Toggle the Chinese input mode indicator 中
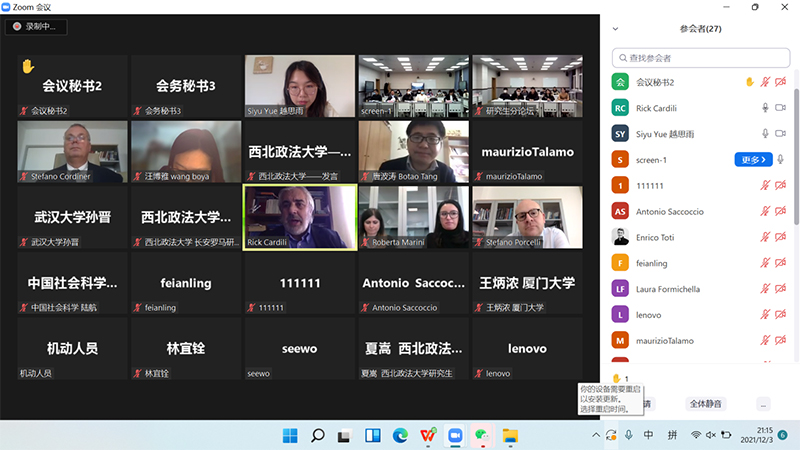The height and width of the screenshot is (450, 800). (x=648, y=436)
